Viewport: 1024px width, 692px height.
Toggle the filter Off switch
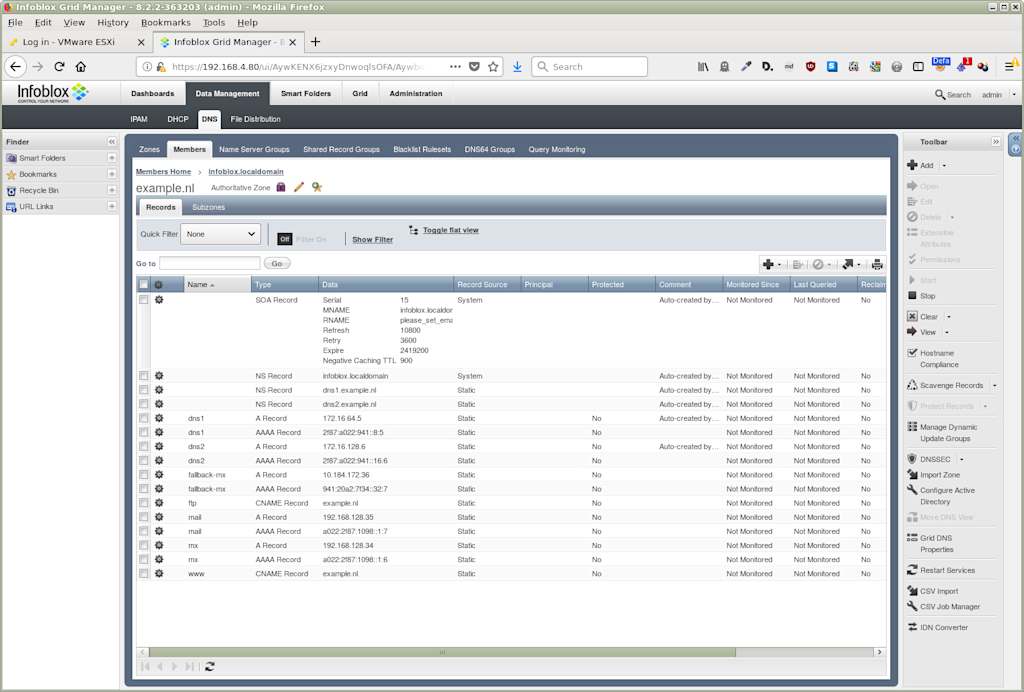285,240
